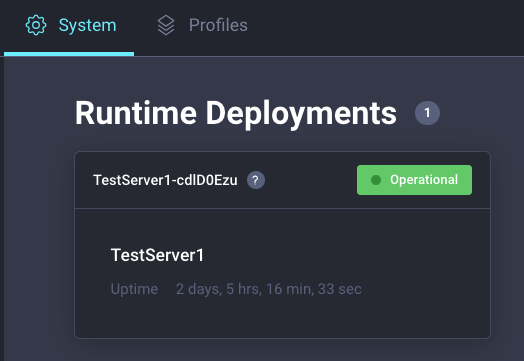Select the Runtime Deployments heading

pos(236,114)
